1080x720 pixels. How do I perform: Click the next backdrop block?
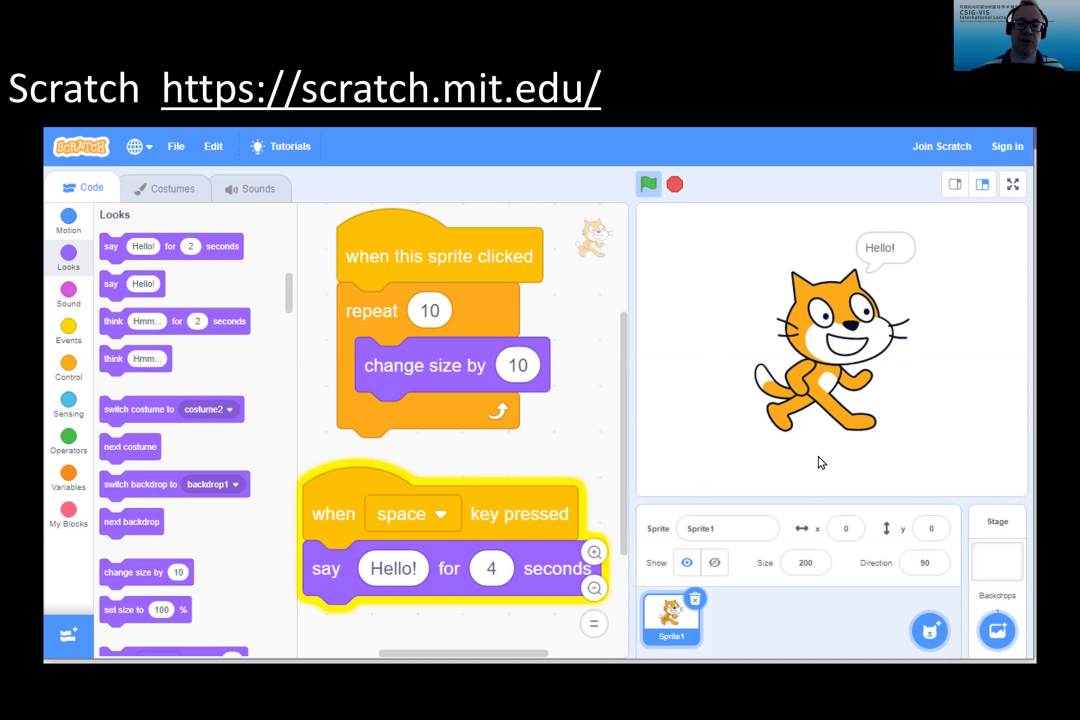point(132,522)
